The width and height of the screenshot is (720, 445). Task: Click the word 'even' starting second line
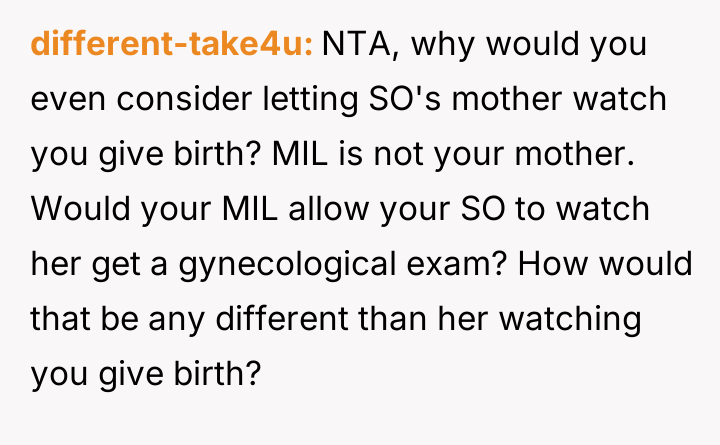(65, 100)
